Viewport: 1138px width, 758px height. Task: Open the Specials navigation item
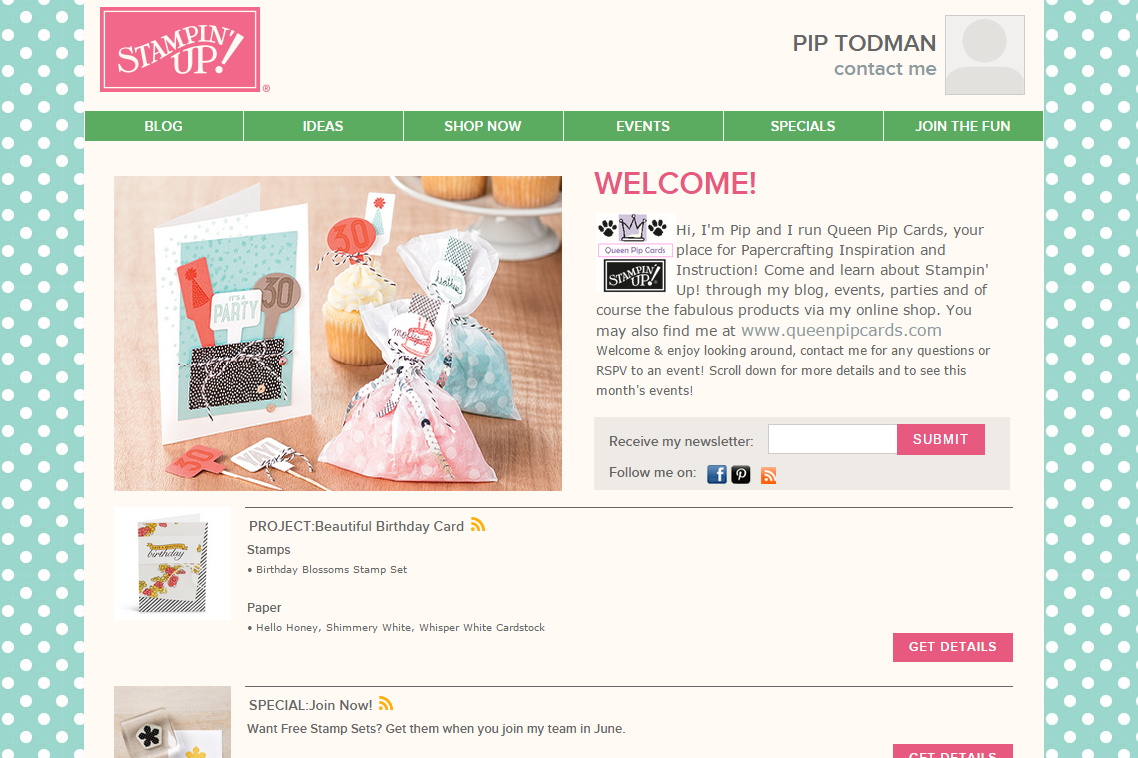[x=803, y=126]
